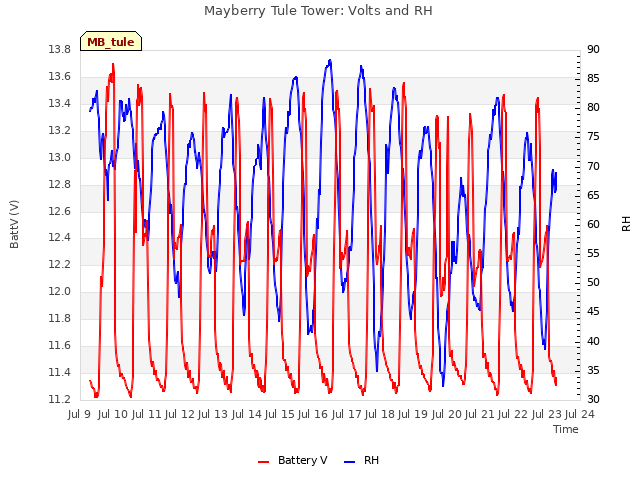Image resolution: width=640 pixels, height=480 pixels.
Task: Click the 35 right axis value
Action: pos(593,370)
